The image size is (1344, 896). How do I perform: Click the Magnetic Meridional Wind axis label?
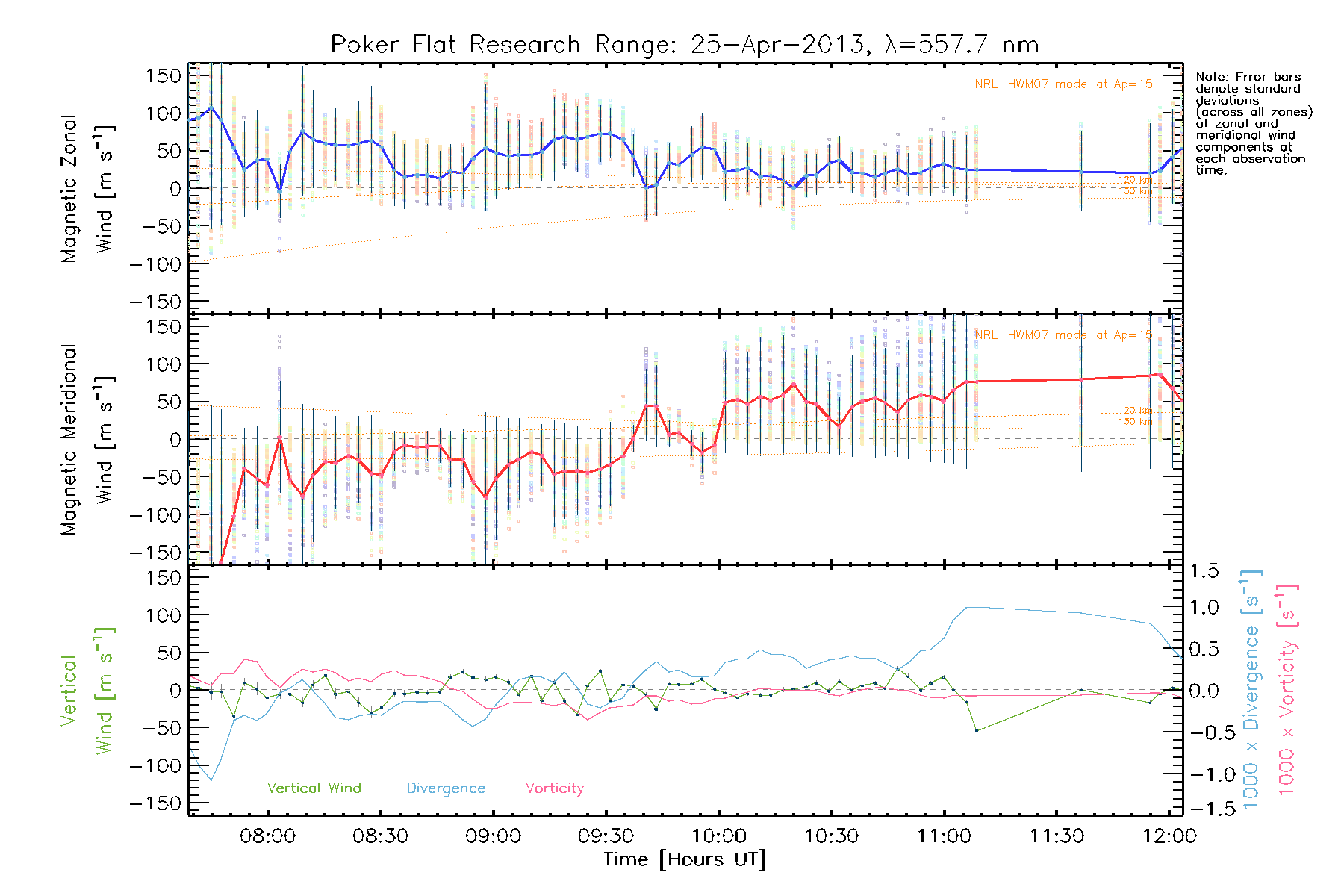pos(87,439)
